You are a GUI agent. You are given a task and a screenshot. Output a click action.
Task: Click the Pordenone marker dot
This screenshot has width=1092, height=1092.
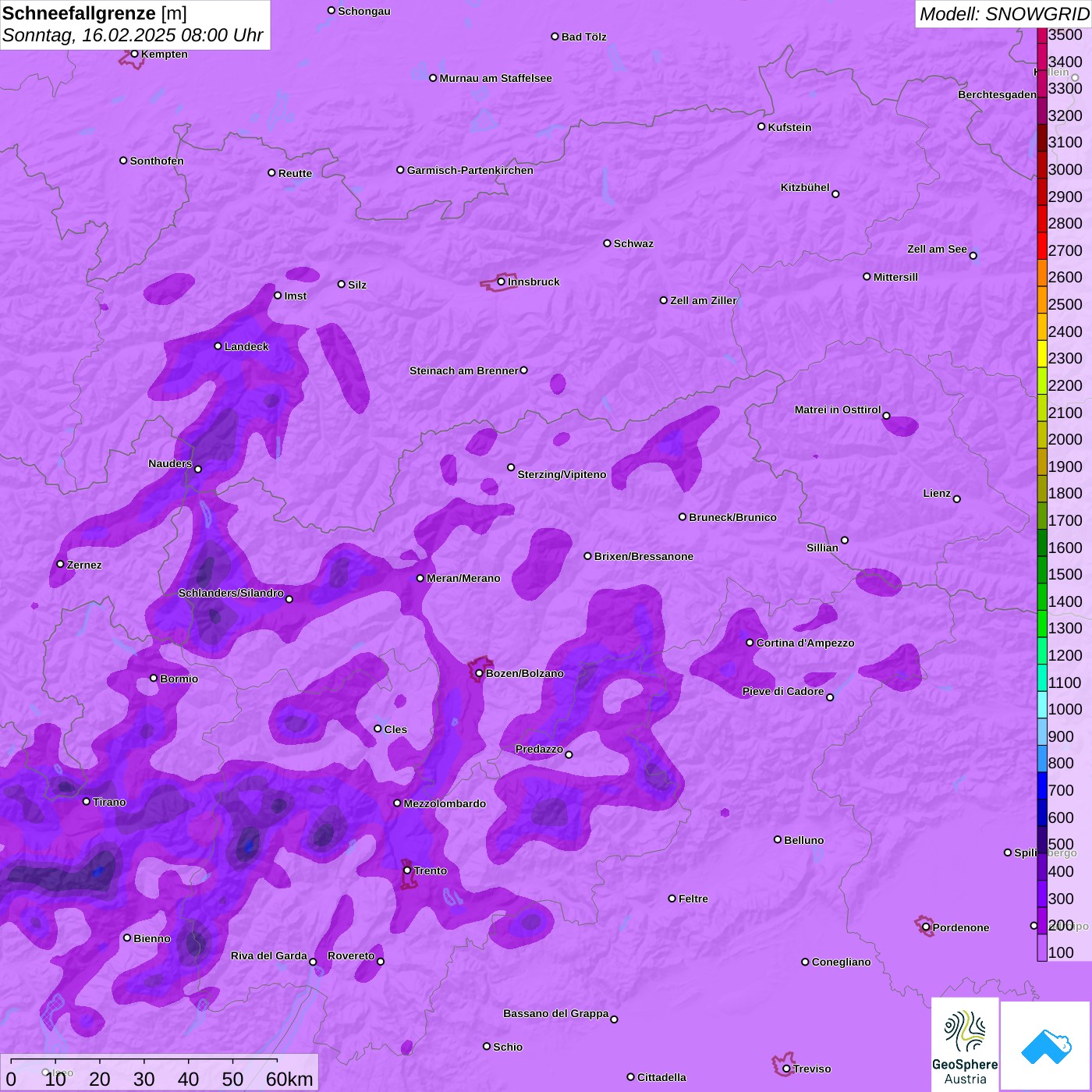[926, 927]
